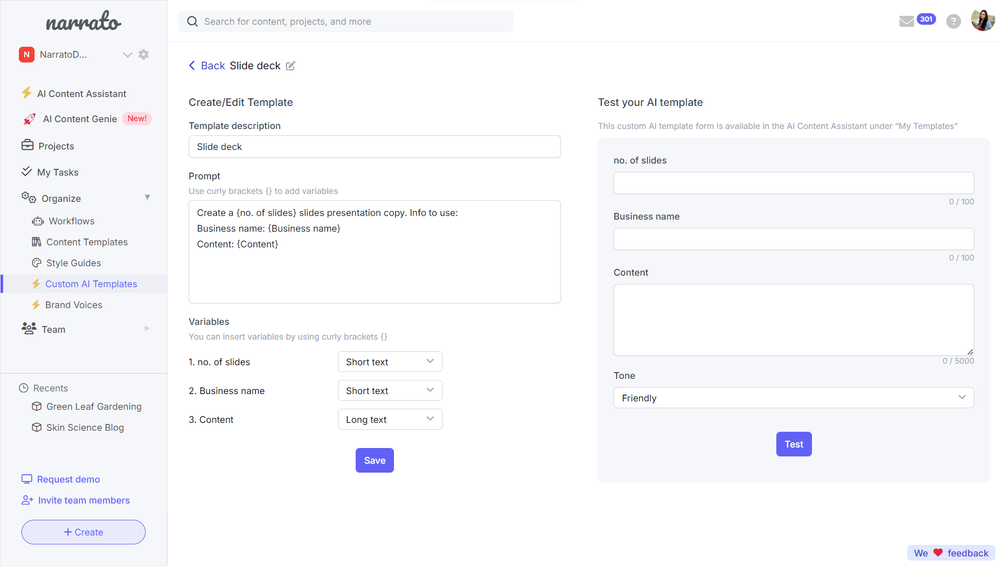This screenshot has width=1000, height=566.
Task: Open type dropdown for no. of slides variable
Action: pyautogui.click(x=390, y=362)
